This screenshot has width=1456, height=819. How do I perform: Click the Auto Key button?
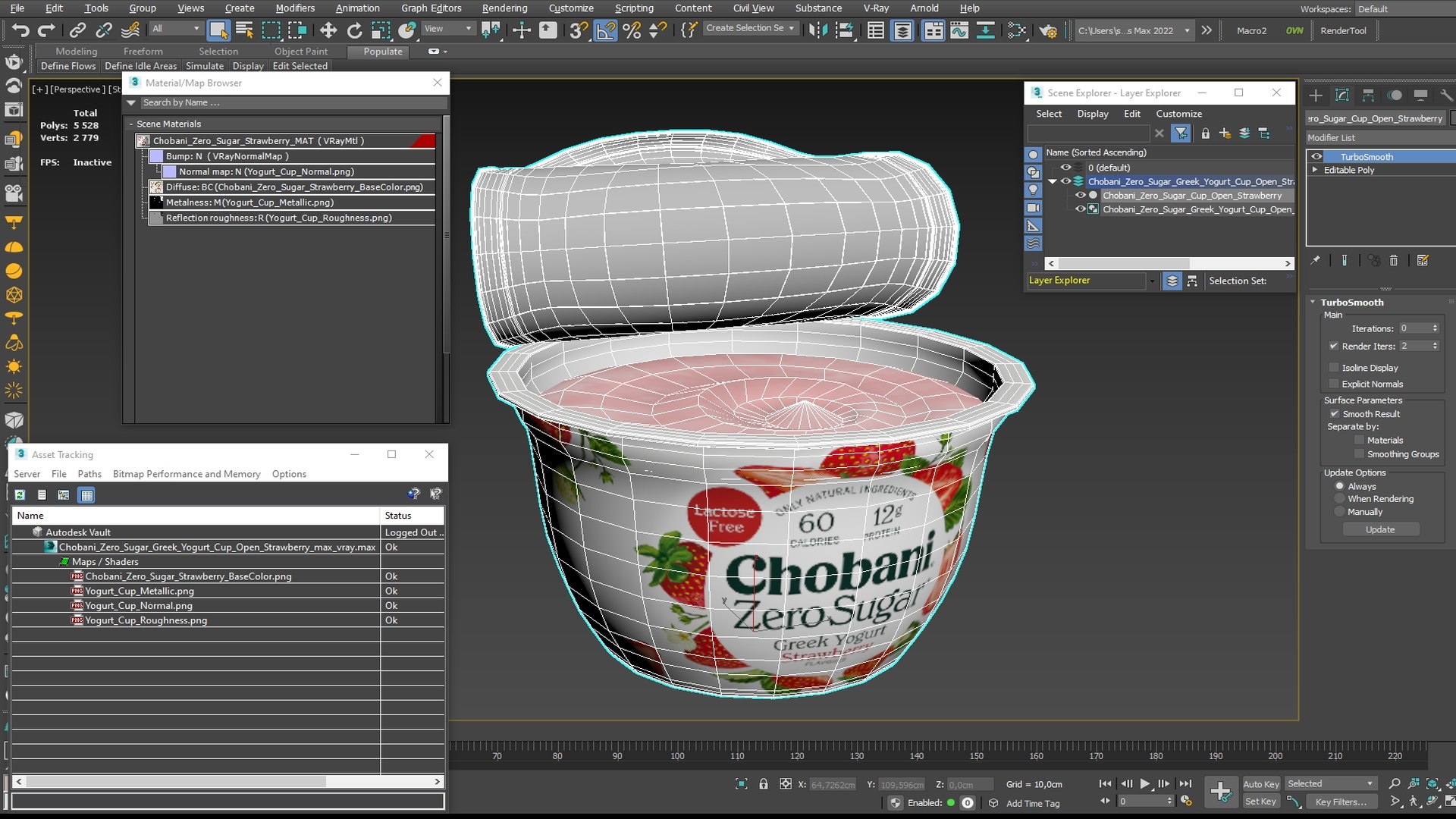click(x=1260, y=784)
